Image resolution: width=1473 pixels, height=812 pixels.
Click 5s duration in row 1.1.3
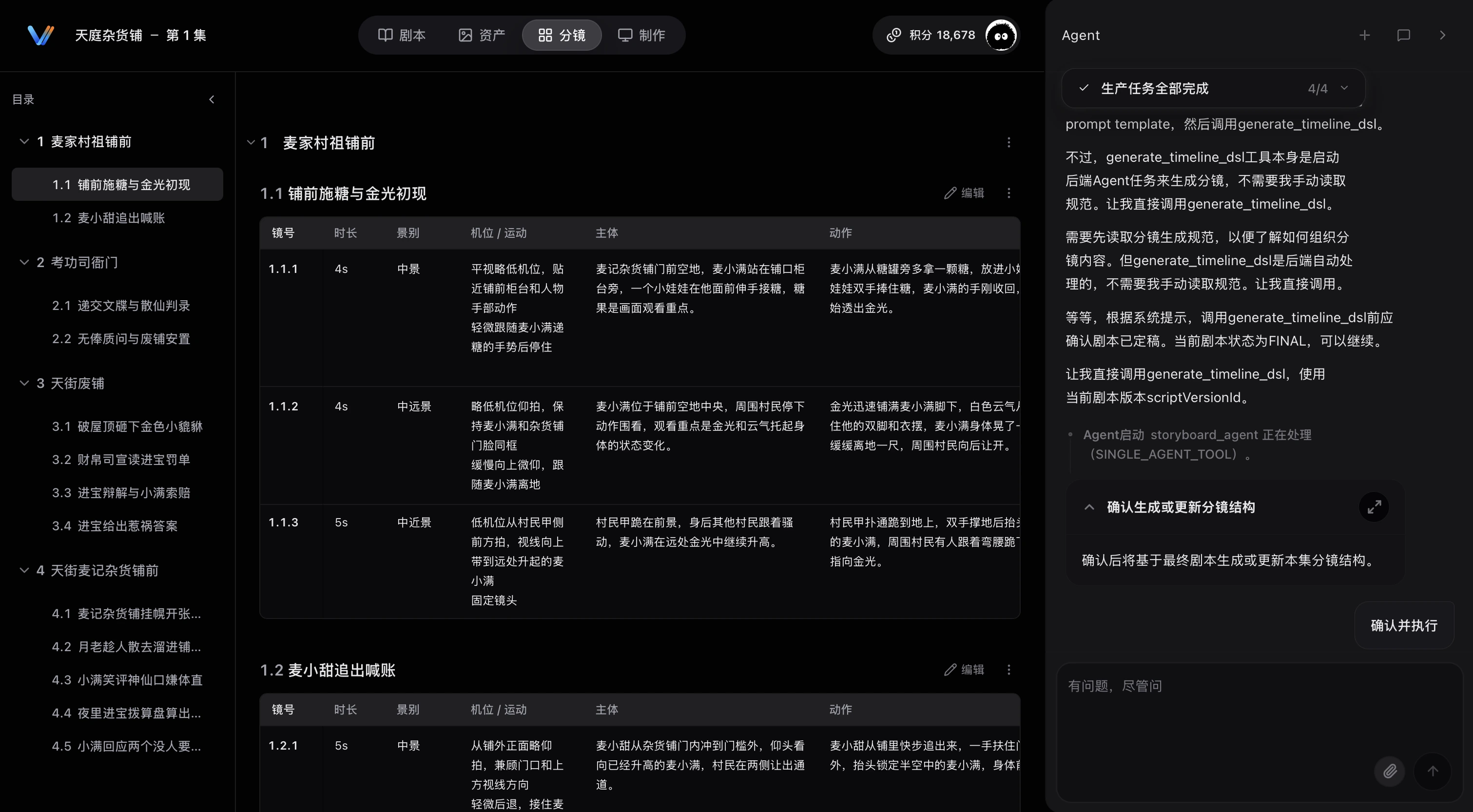(x=341, y=522)
